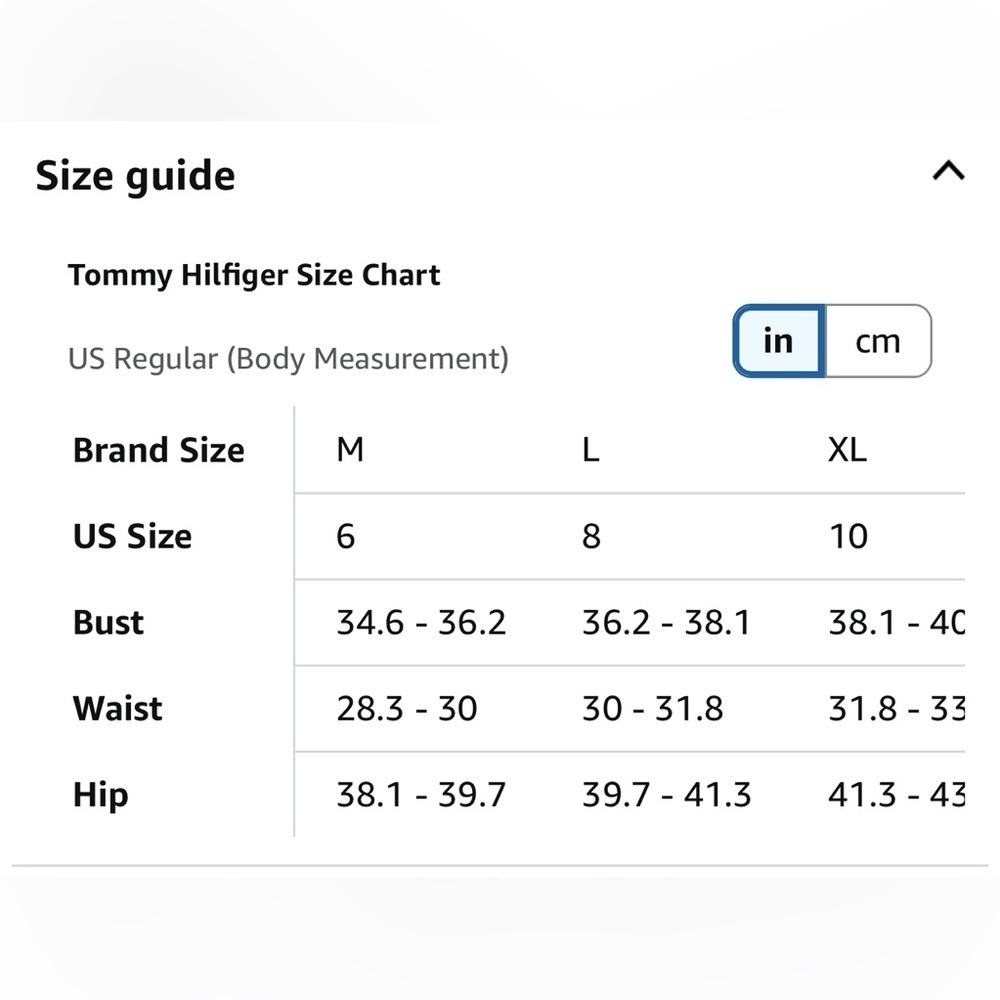Switch measurements to centimeters
Image resolution: width=1000 pixels, height=1000 pixels.
[877, 341]
